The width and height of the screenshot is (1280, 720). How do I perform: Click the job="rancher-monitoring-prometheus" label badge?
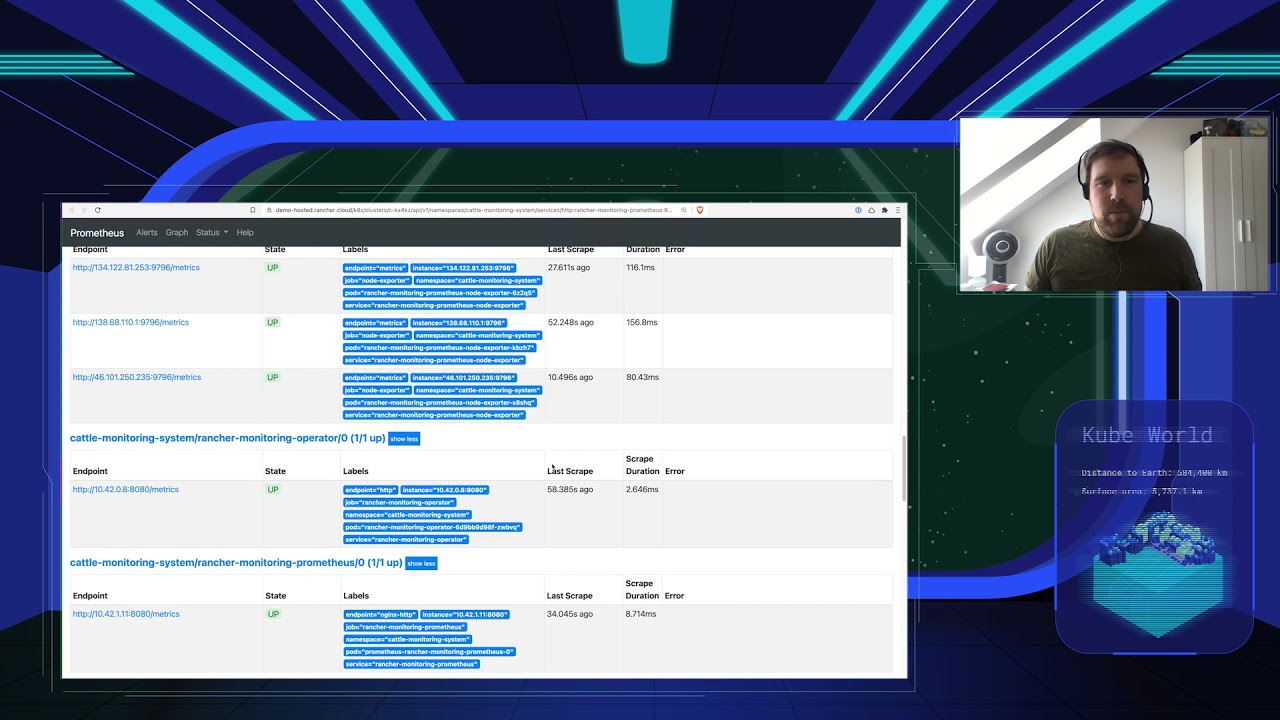point(404,627)
